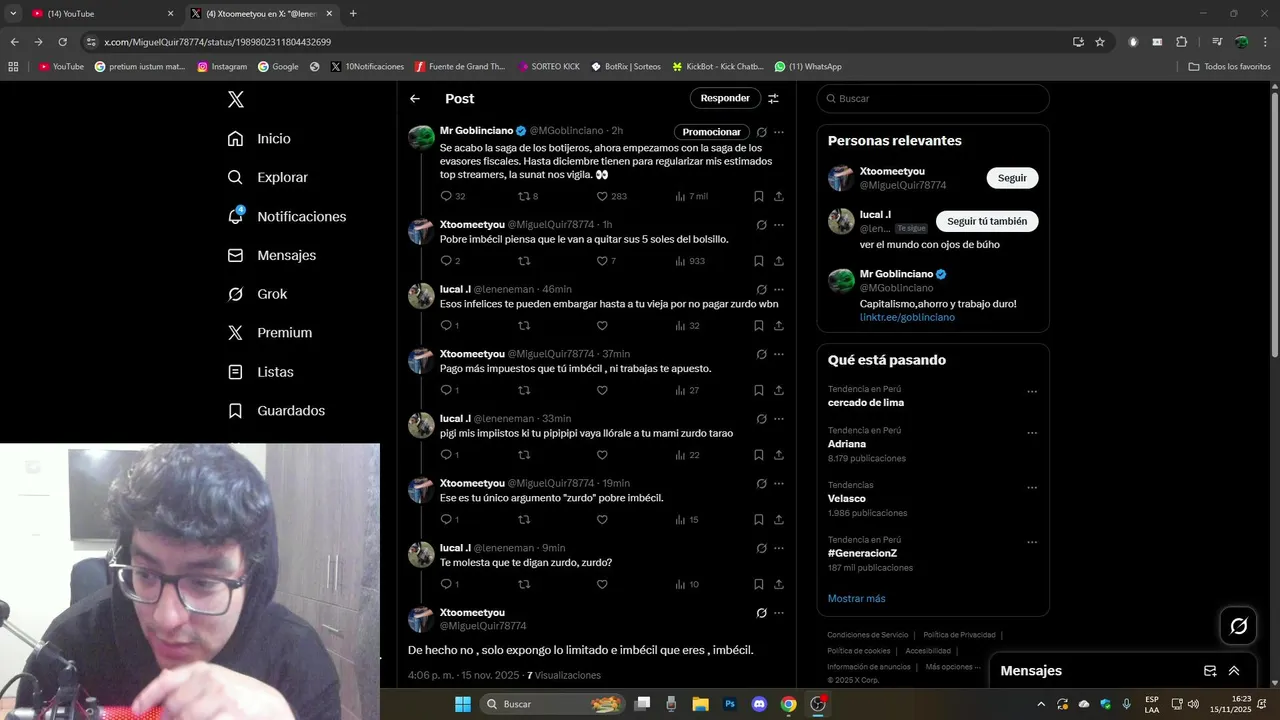Follow Xtoomeetyou with Seguir button

tap(1012, 178)
